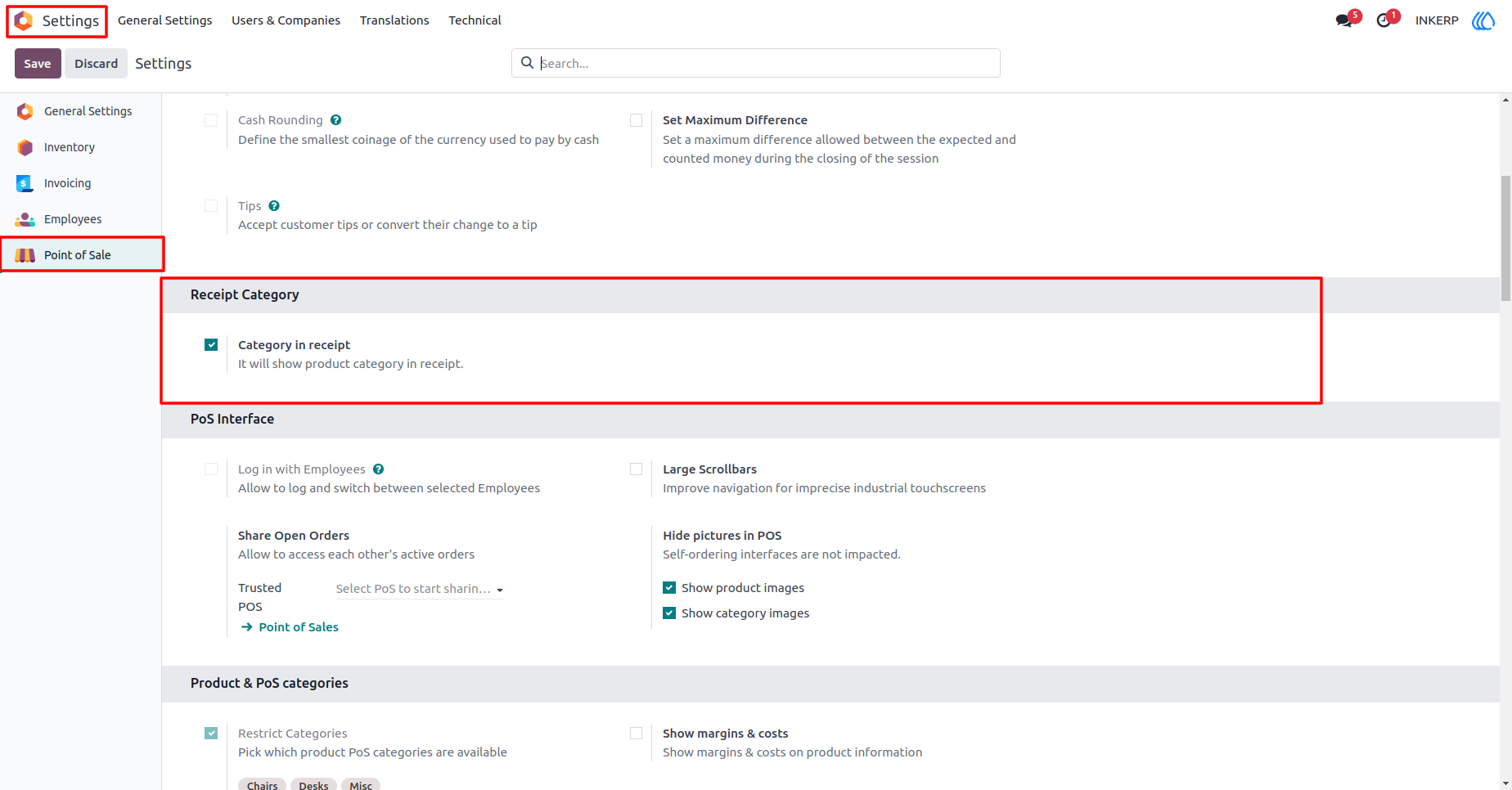Open the Users & Companies menu
This screenshot has width=1512, height=790.
click(x=286, y=20)
